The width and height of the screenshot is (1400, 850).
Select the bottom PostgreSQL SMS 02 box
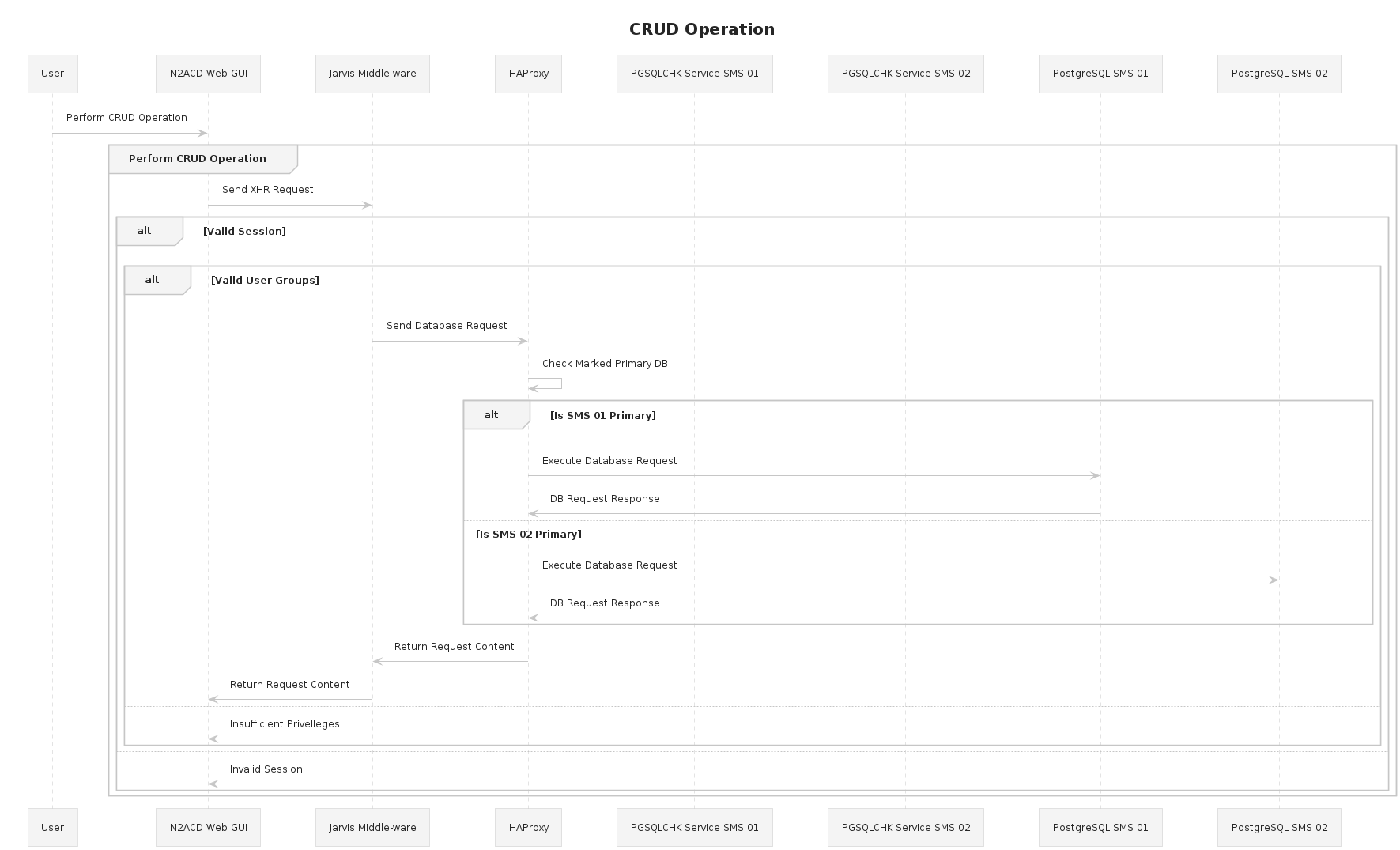click(x=1278, y=827)
